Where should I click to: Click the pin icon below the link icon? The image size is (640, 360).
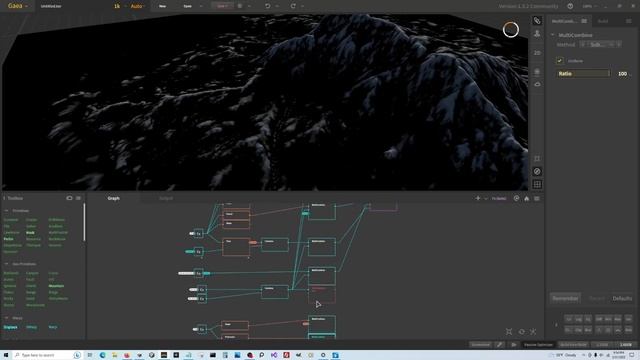pyautogui.click(x=537, y=34)
